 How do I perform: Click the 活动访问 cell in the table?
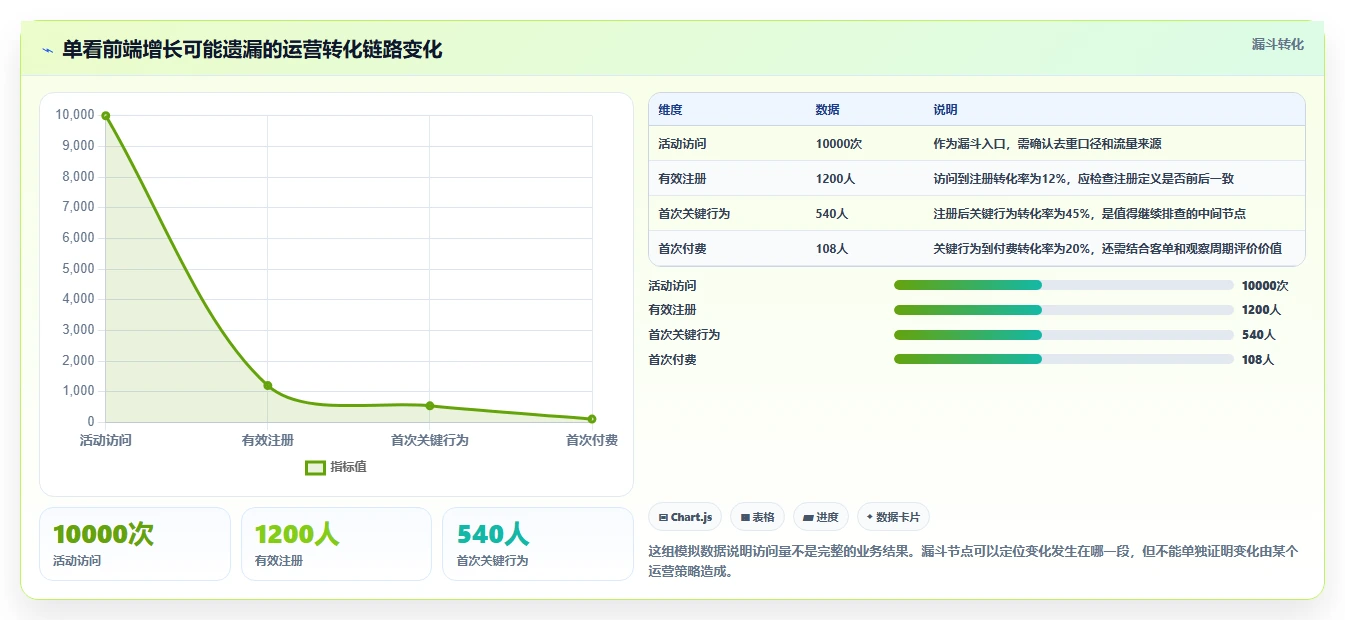pos(682,144)
